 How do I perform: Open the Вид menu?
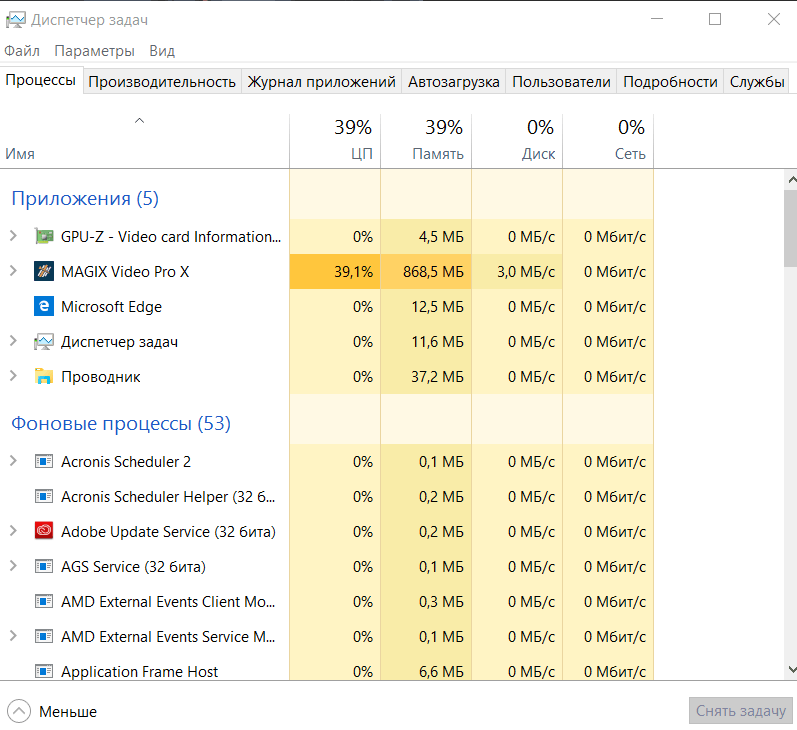pos(162,51)
